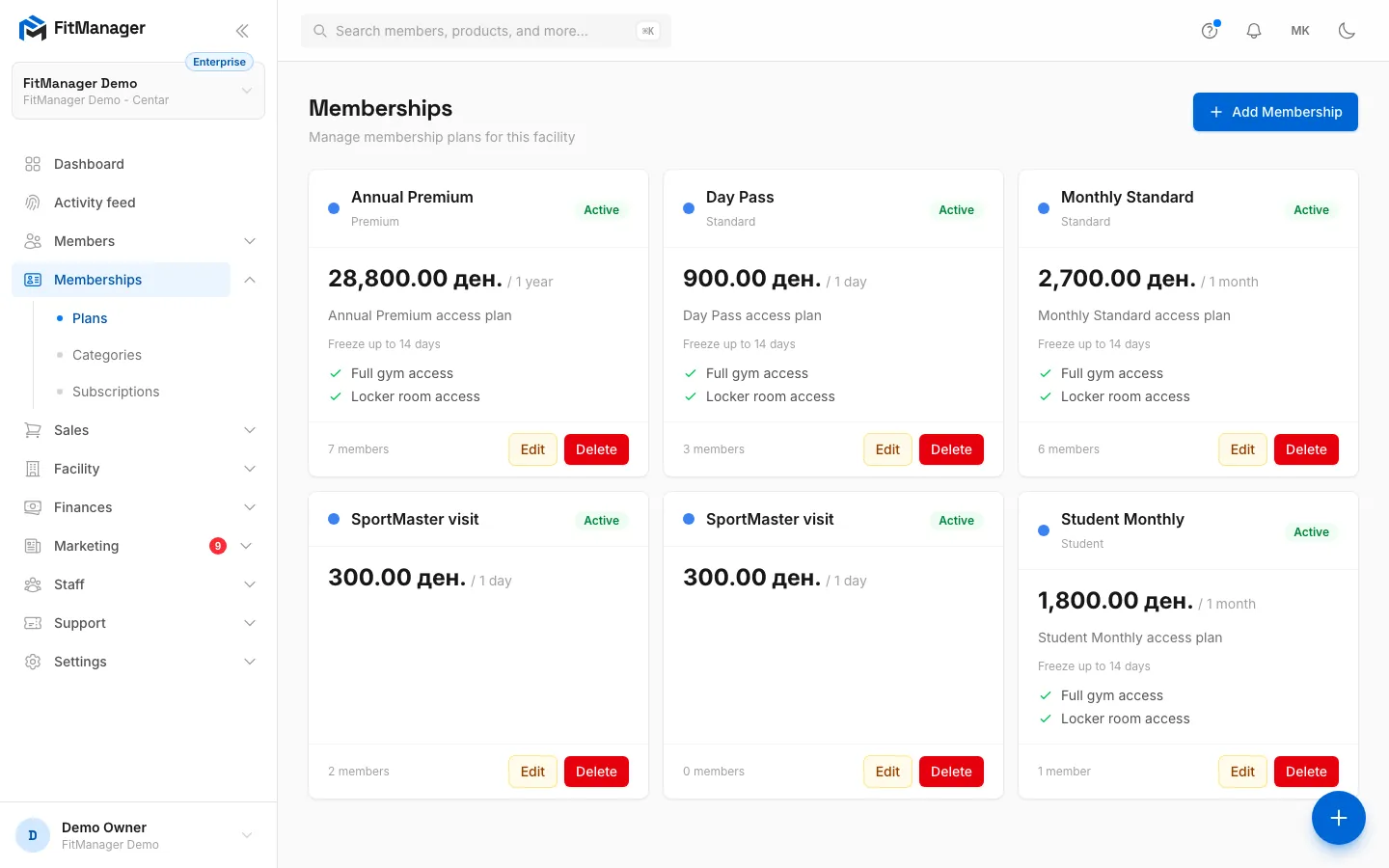Screen dimensions: 1389x868
Task: Edit the Student Monthly plan
Action: (1242, 772)
